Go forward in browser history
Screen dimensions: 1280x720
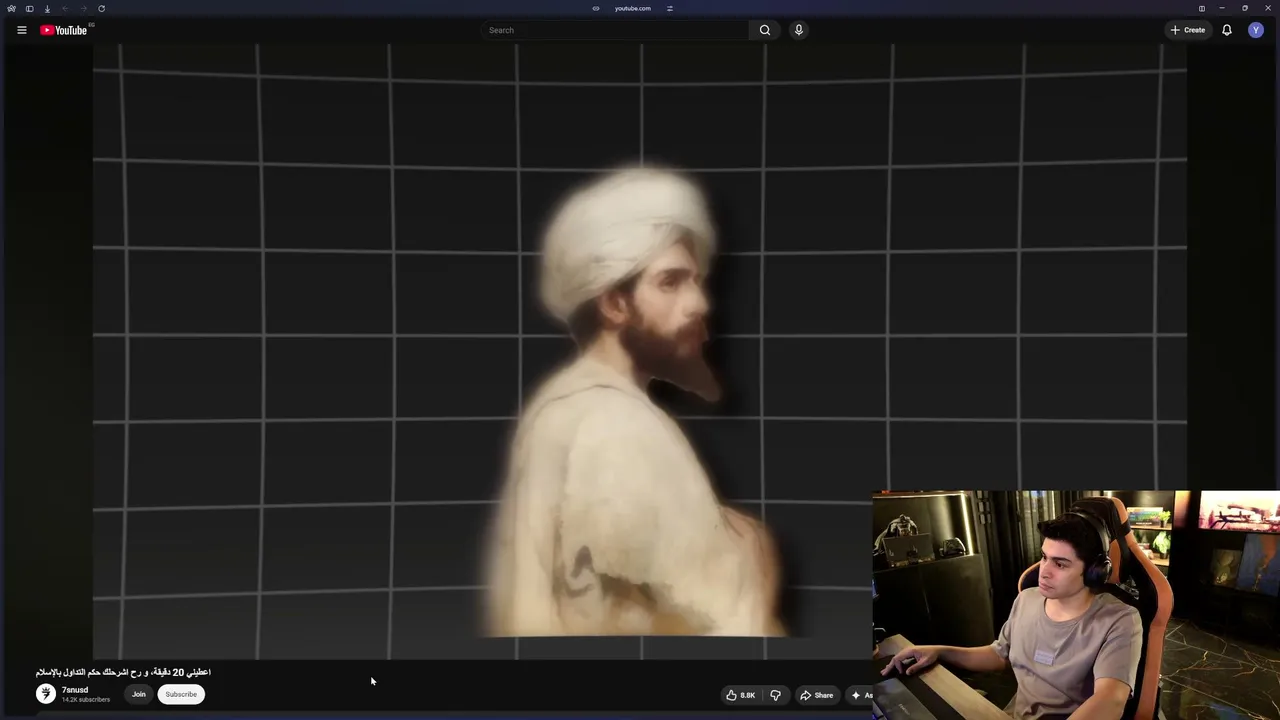click(x=83, y=8)
